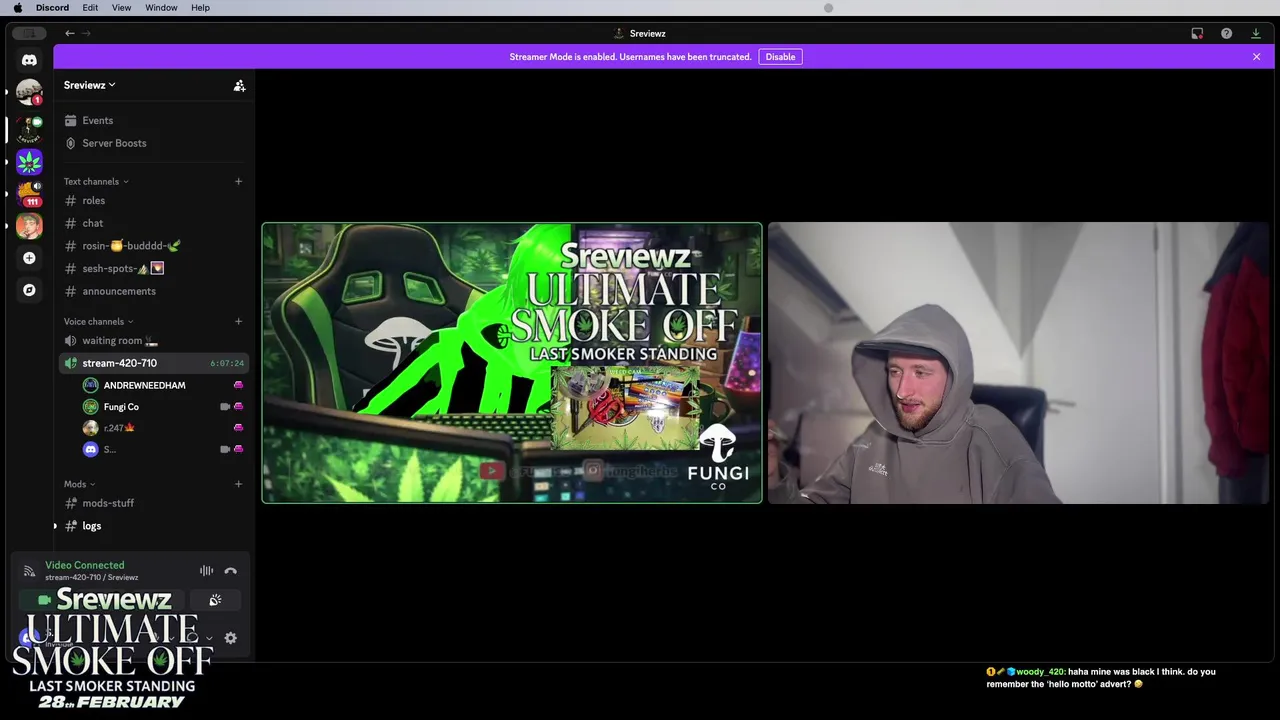Click user ANDREWNEEDHAM in voice list

(144, 385)
